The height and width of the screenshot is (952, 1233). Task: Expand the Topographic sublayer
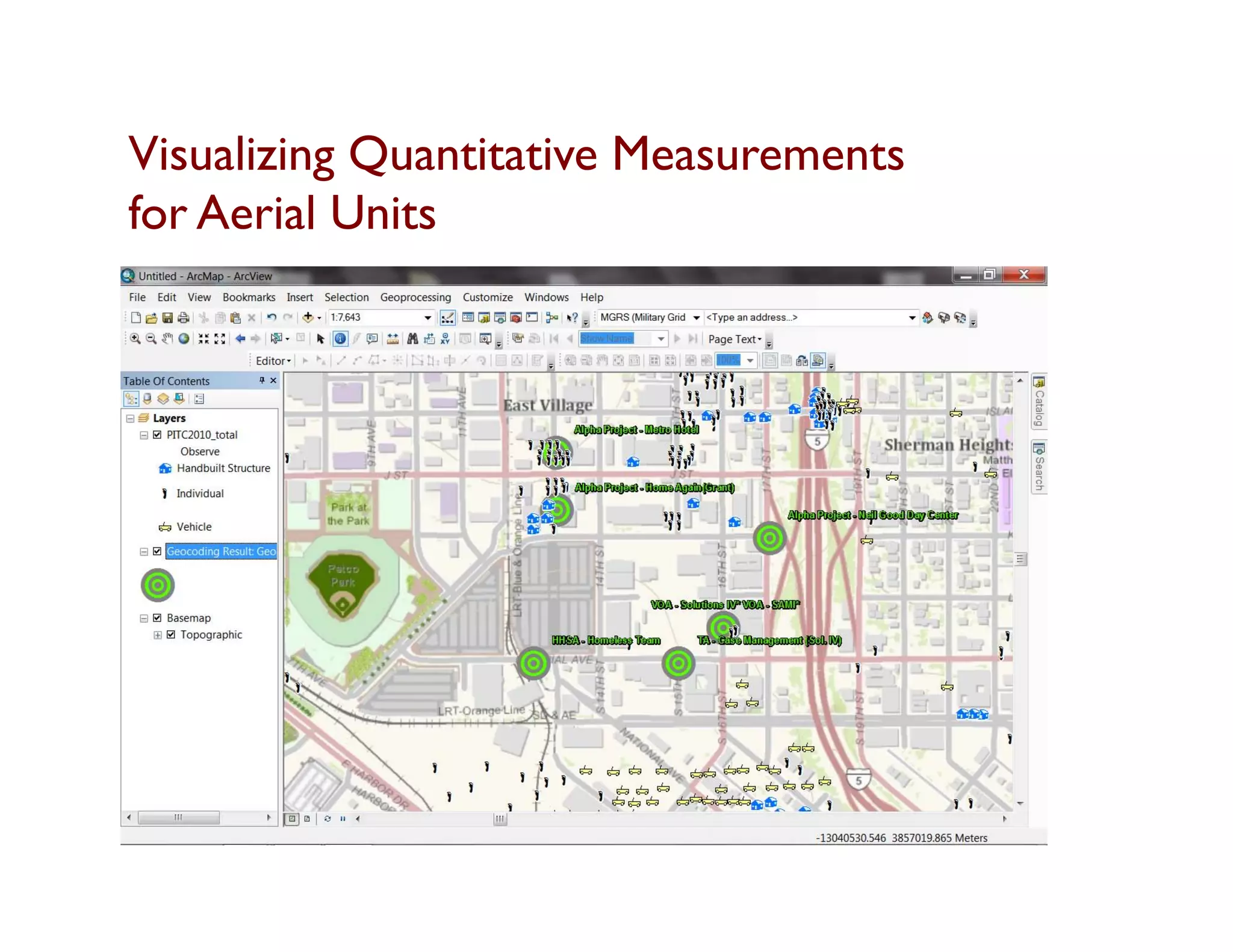pyautogui.click(x=157, y=635)
